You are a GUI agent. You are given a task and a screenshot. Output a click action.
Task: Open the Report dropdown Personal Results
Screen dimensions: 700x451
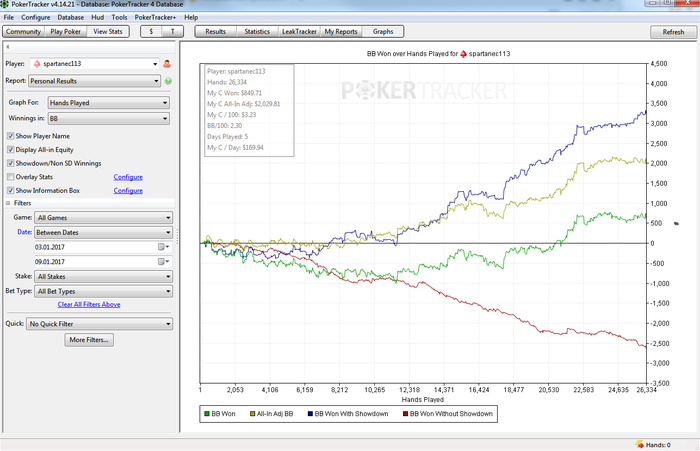point(95,81)
